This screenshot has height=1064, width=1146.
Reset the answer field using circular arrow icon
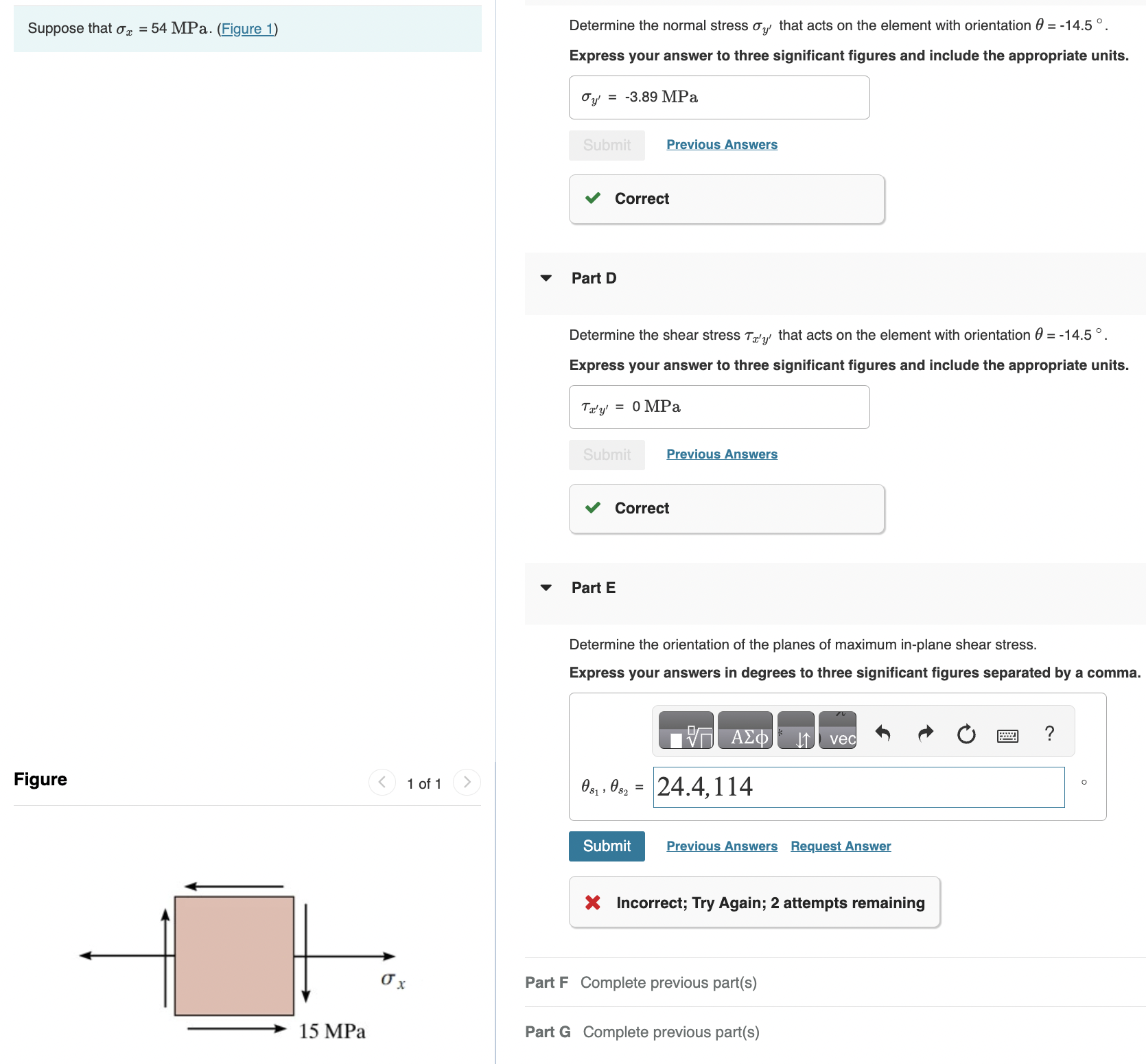[966, 733]
